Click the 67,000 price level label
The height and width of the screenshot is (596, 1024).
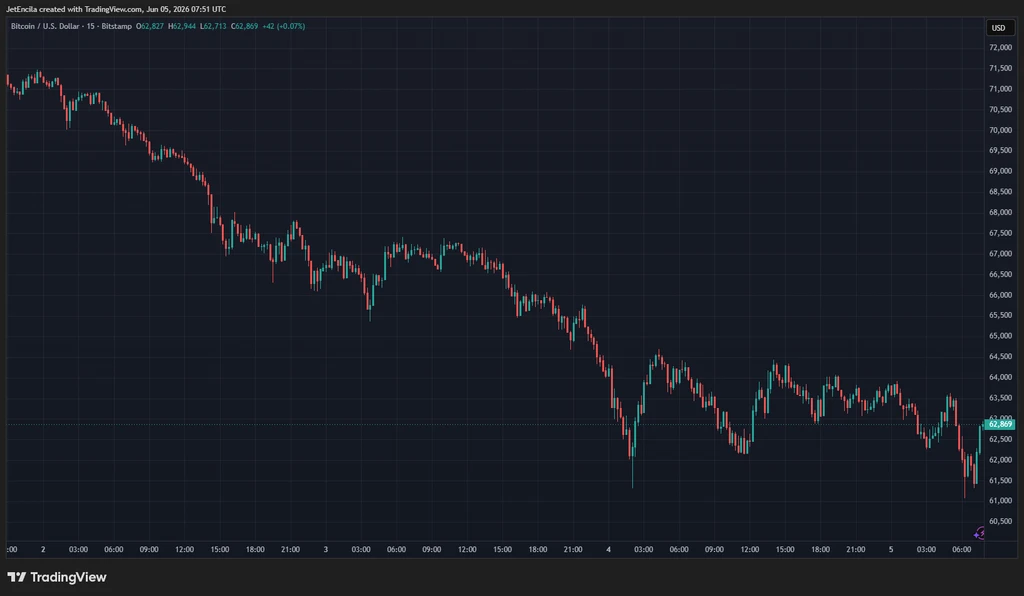click(1000, 254)
